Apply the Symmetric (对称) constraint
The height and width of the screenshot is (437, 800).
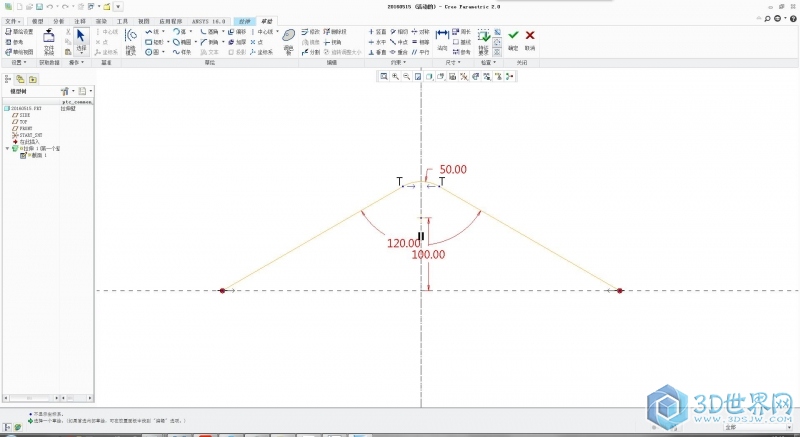click(421, 32)
